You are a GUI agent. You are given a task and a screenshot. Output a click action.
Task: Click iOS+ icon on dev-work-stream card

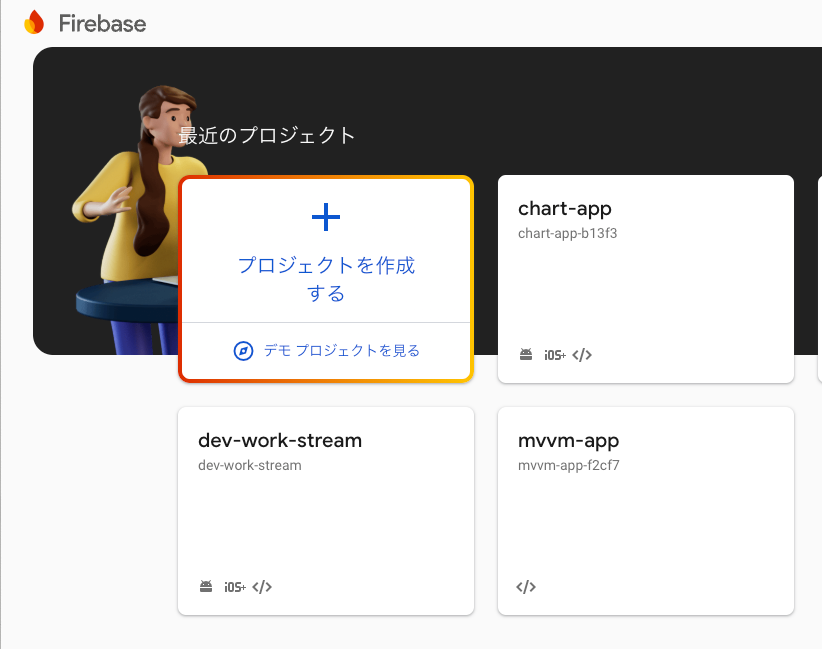(235, 588)
